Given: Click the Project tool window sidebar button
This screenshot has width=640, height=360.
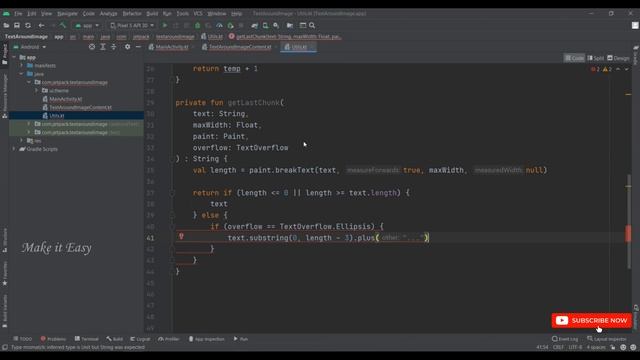Looking at the screenshot, I should point(4,54).
